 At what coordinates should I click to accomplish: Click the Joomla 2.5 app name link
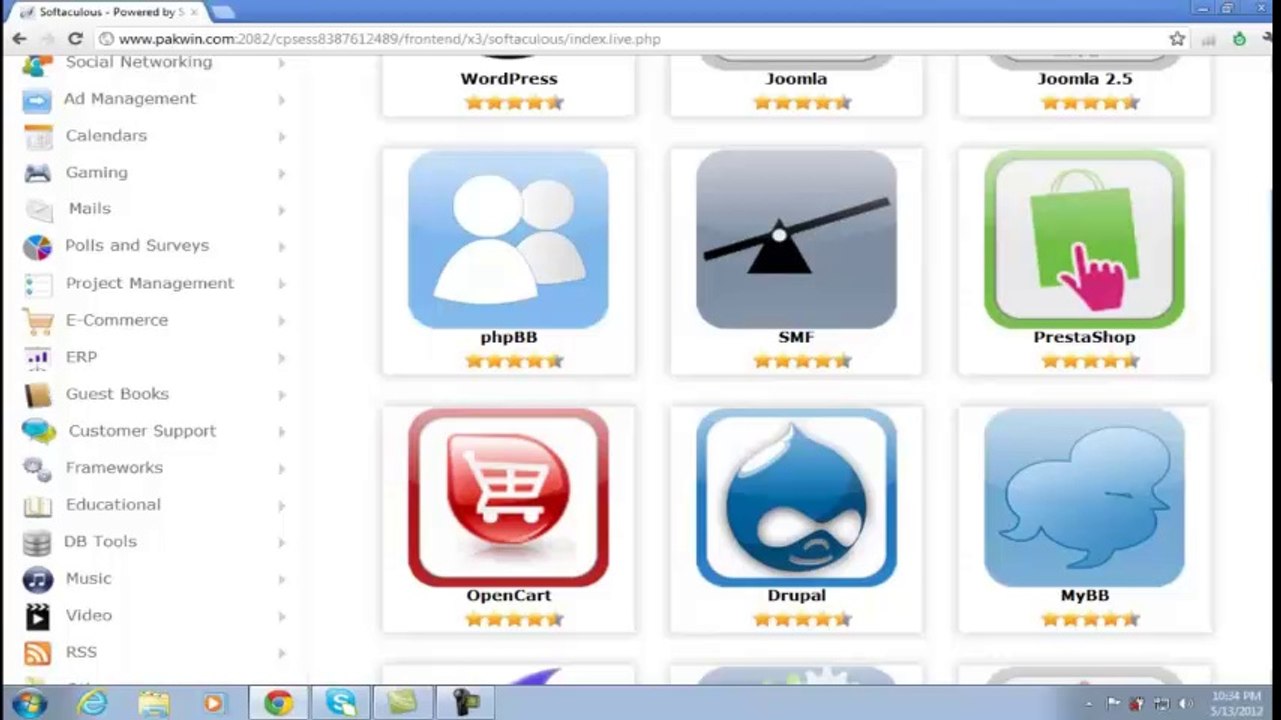[x=1084, y=79]
